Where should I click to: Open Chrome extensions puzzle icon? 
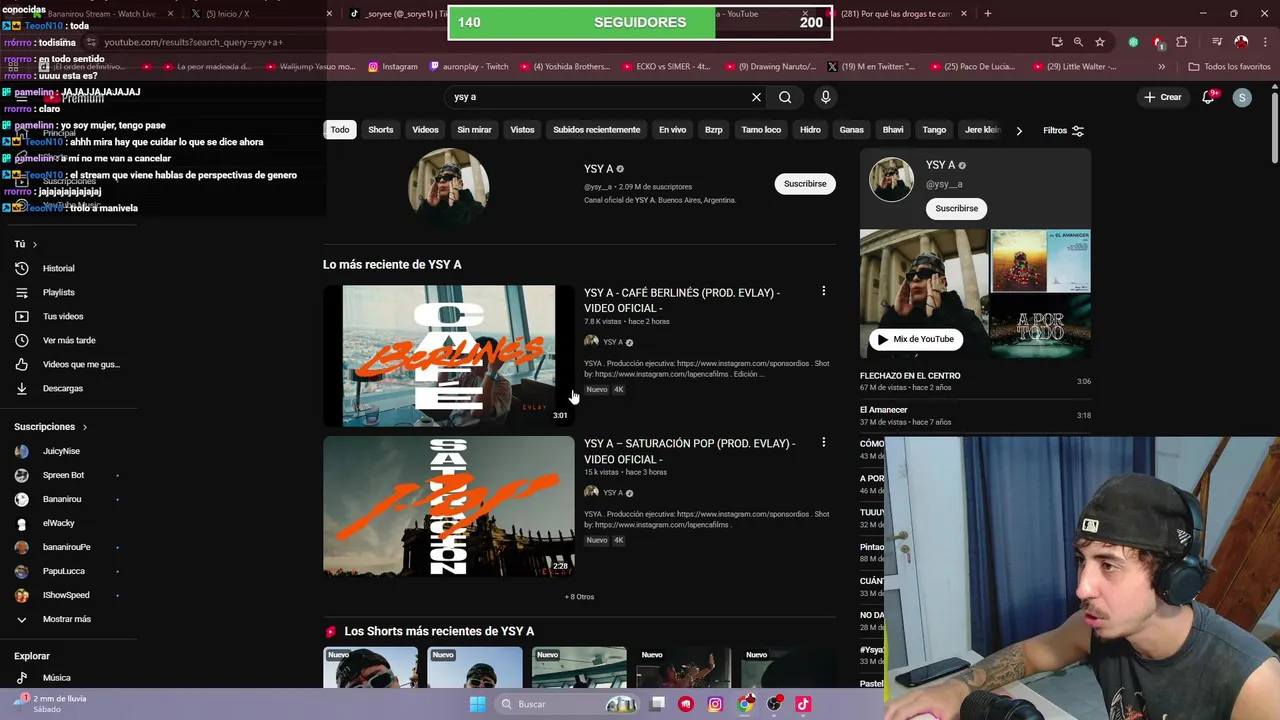pyautogui.click(x=1182, y=42)
